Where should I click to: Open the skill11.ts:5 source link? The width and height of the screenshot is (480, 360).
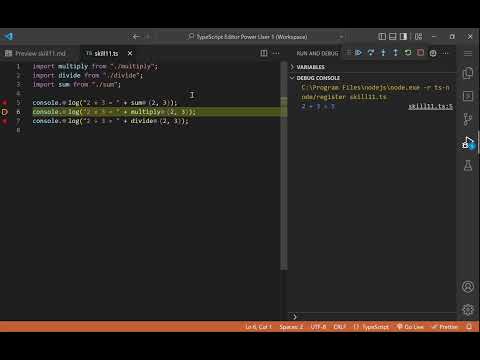(430, 106)
